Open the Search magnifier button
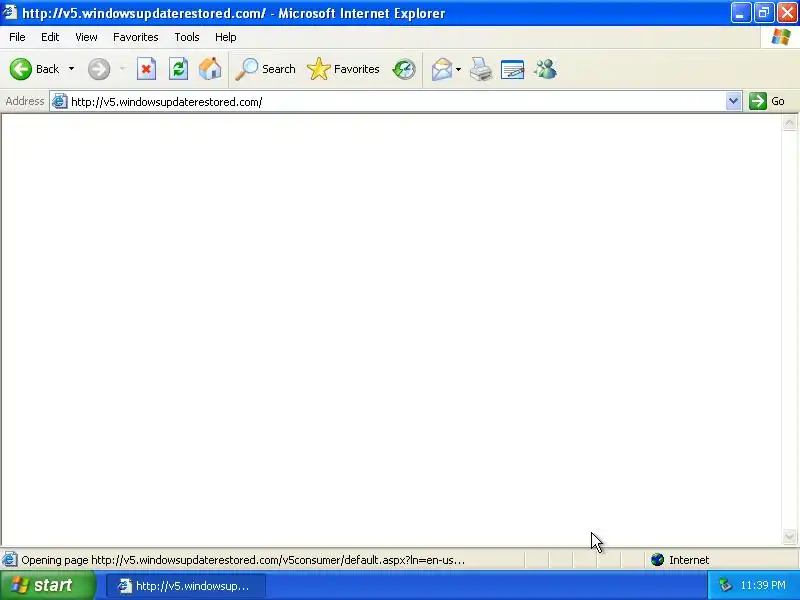Screen dimensions: 800x600 pos(265,69)
